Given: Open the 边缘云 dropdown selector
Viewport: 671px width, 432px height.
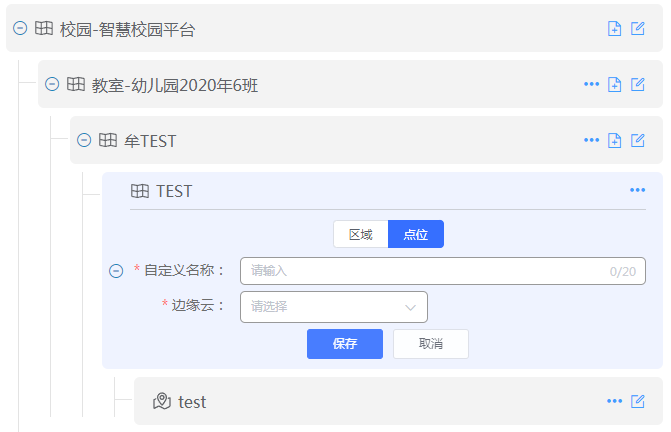Looking at the screenshot, I should [x=334, y=307].
